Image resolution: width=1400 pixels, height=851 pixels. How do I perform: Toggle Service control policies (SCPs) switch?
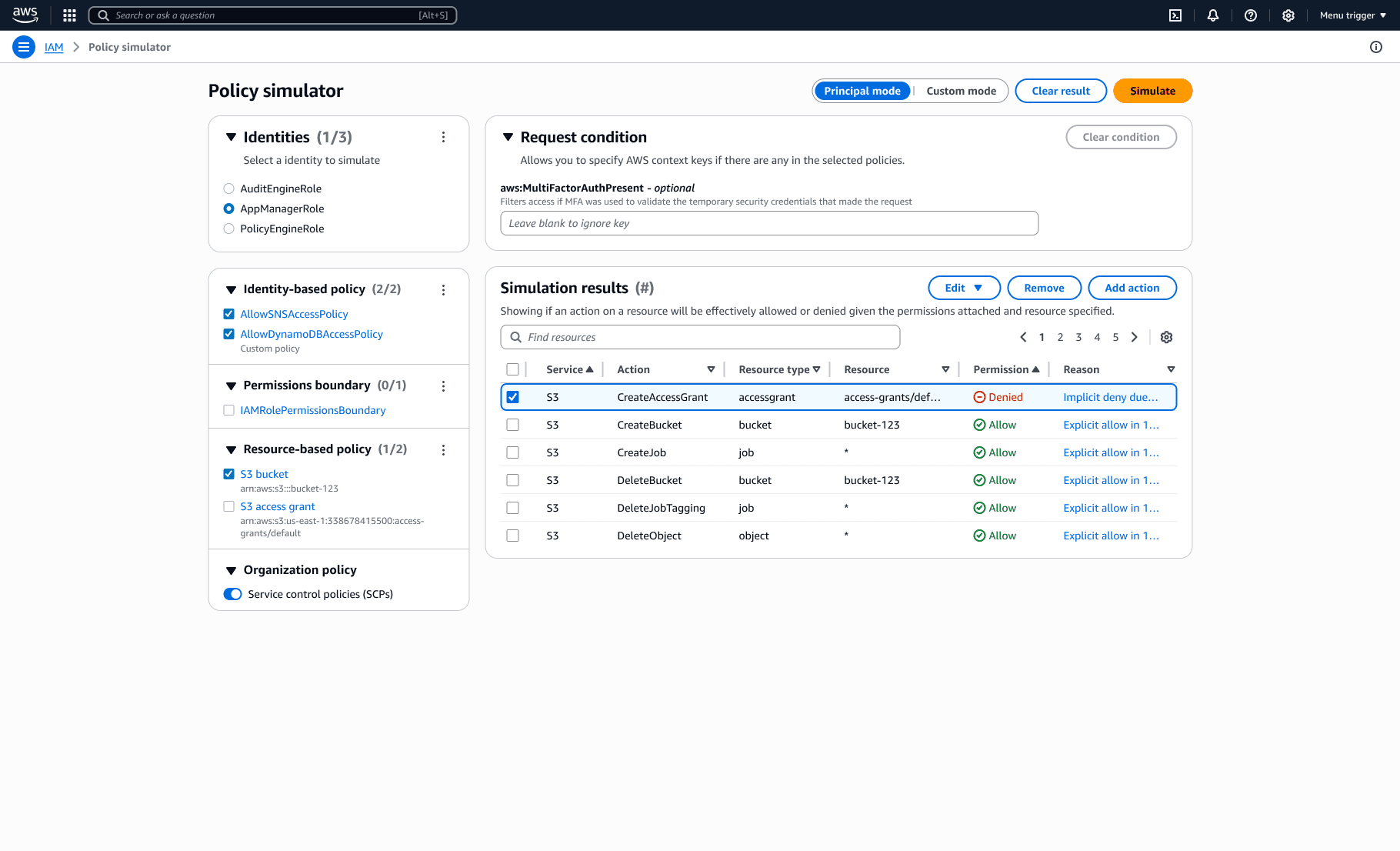pyautogui.click(x=232, y=594)
